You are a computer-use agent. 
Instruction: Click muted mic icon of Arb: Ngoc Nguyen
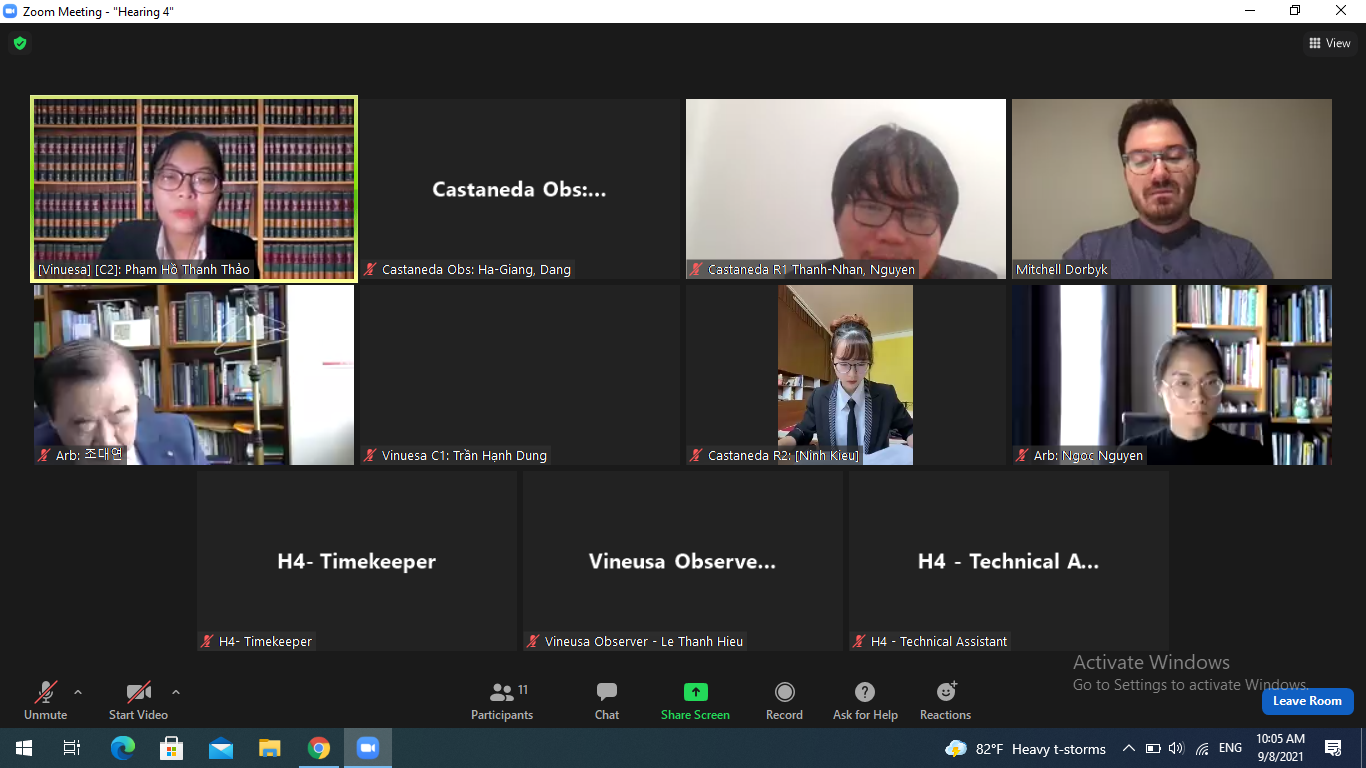1023,455
